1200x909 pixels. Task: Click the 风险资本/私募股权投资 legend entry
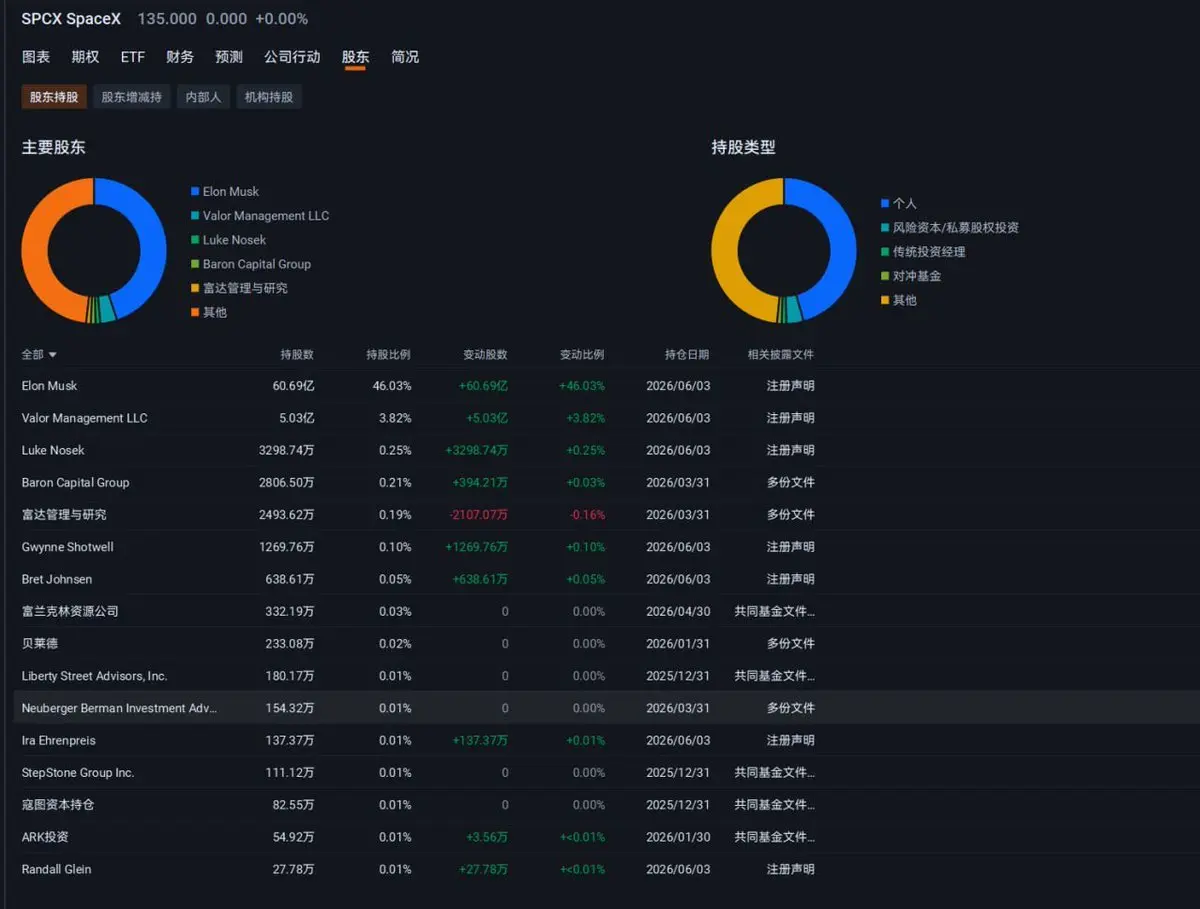(949, 227)
